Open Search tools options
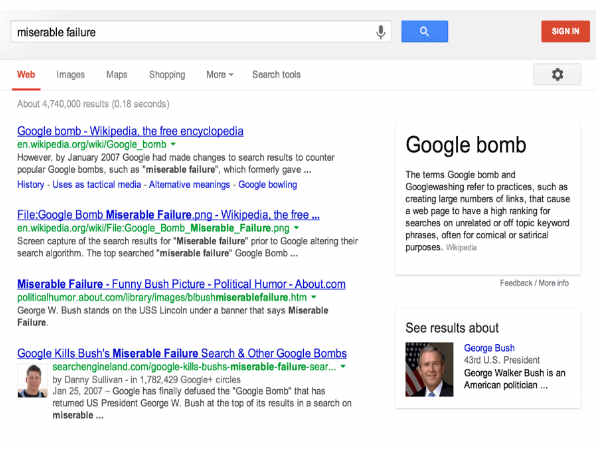 276,75
